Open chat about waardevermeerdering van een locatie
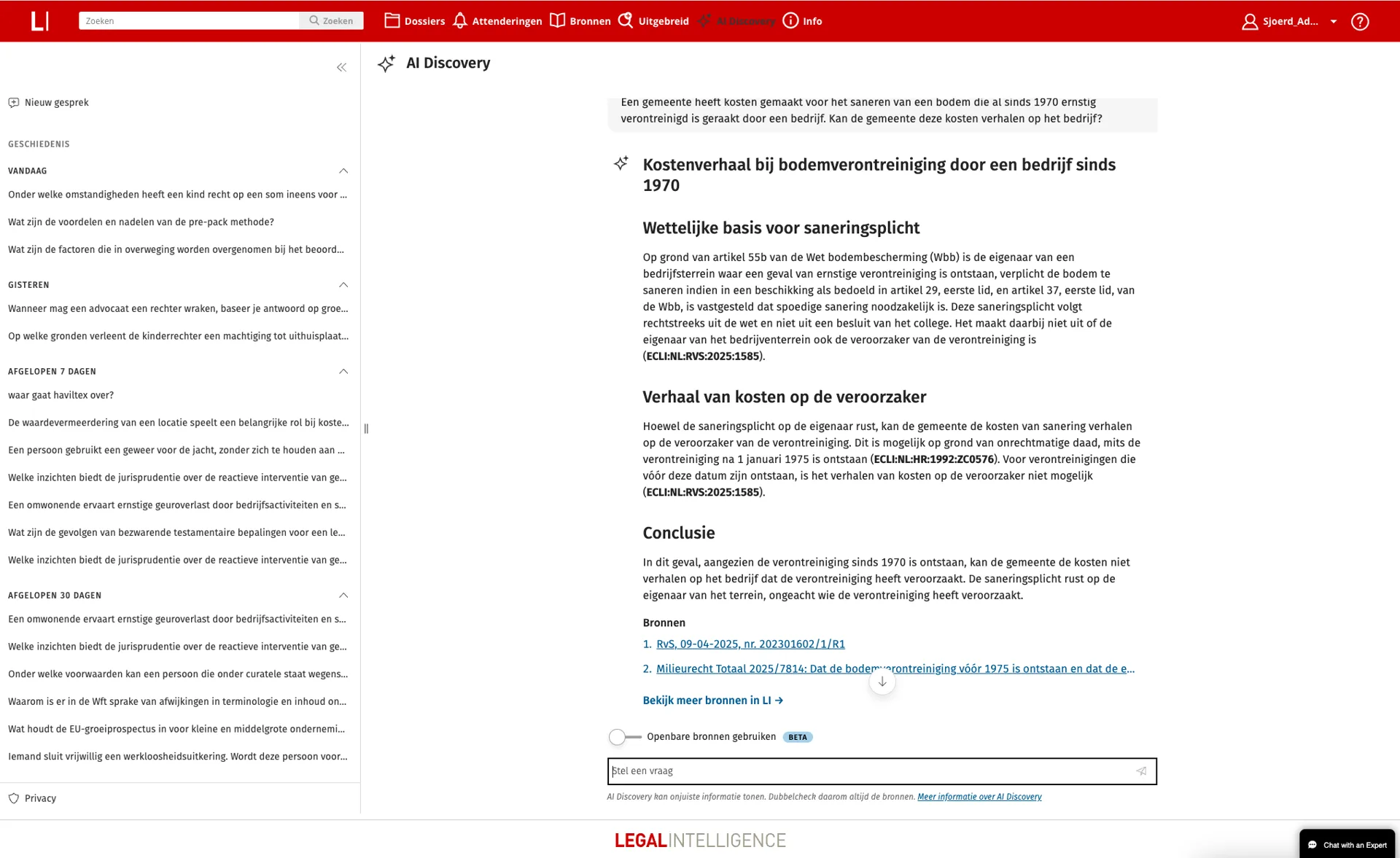 [x=178, y=423]
